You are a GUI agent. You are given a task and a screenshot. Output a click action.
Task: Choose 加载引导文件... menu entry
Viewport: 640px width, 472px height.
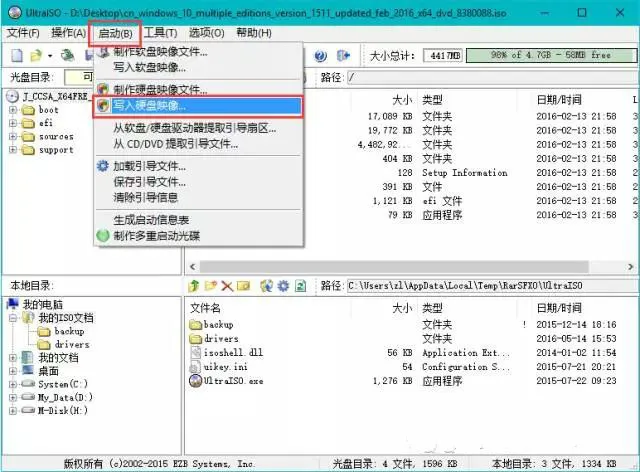(x=199, y=166)
